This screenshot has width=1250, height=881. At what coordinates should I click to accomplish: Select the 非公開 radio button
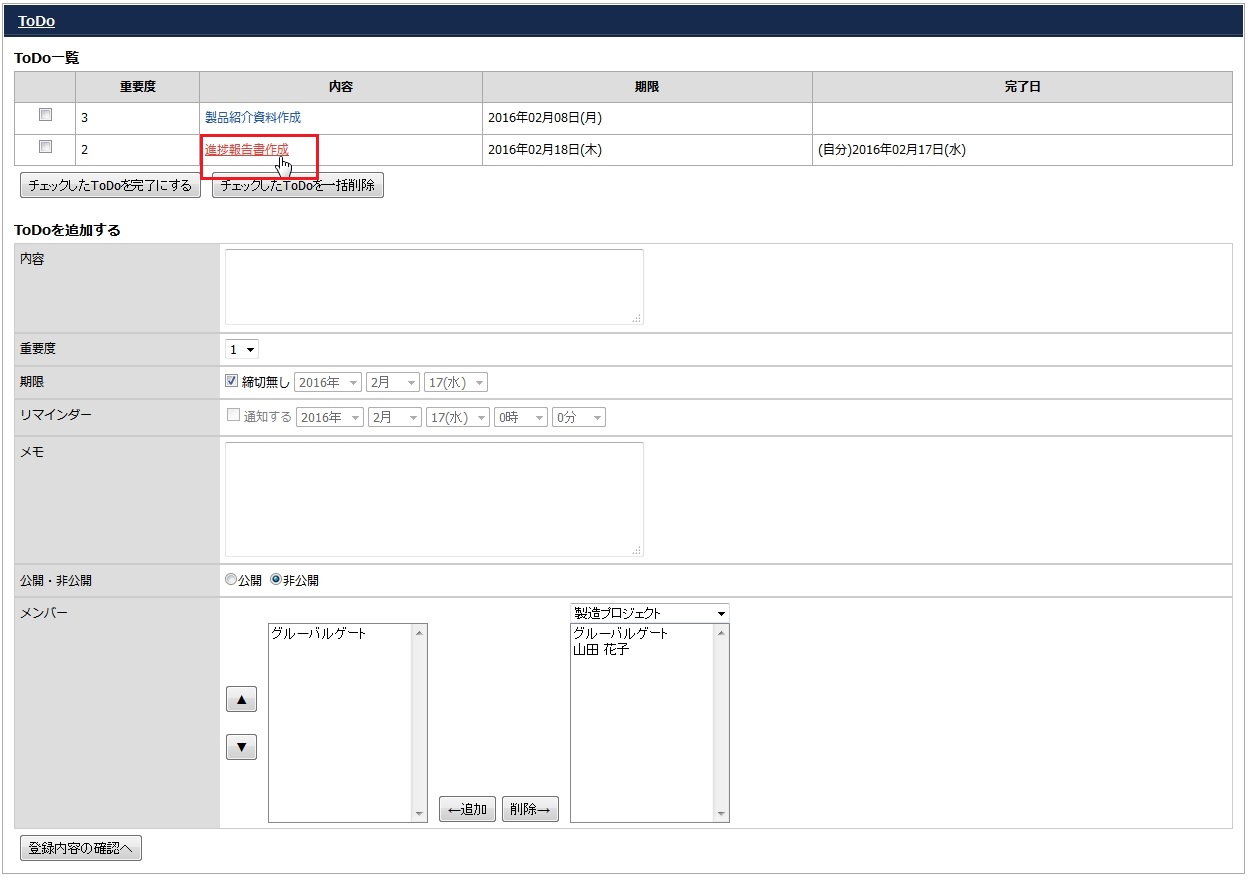coord(276,580)
